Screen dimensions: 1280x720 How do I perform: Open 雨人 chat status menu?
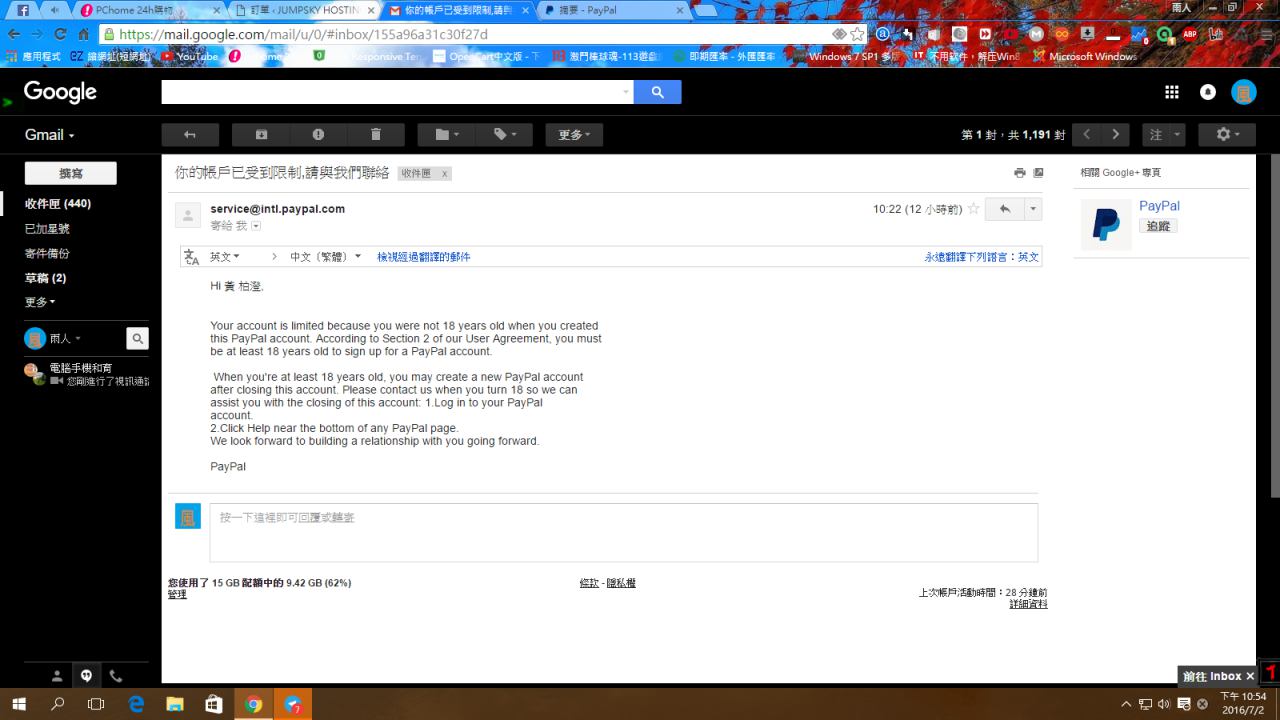pos(65,338)
